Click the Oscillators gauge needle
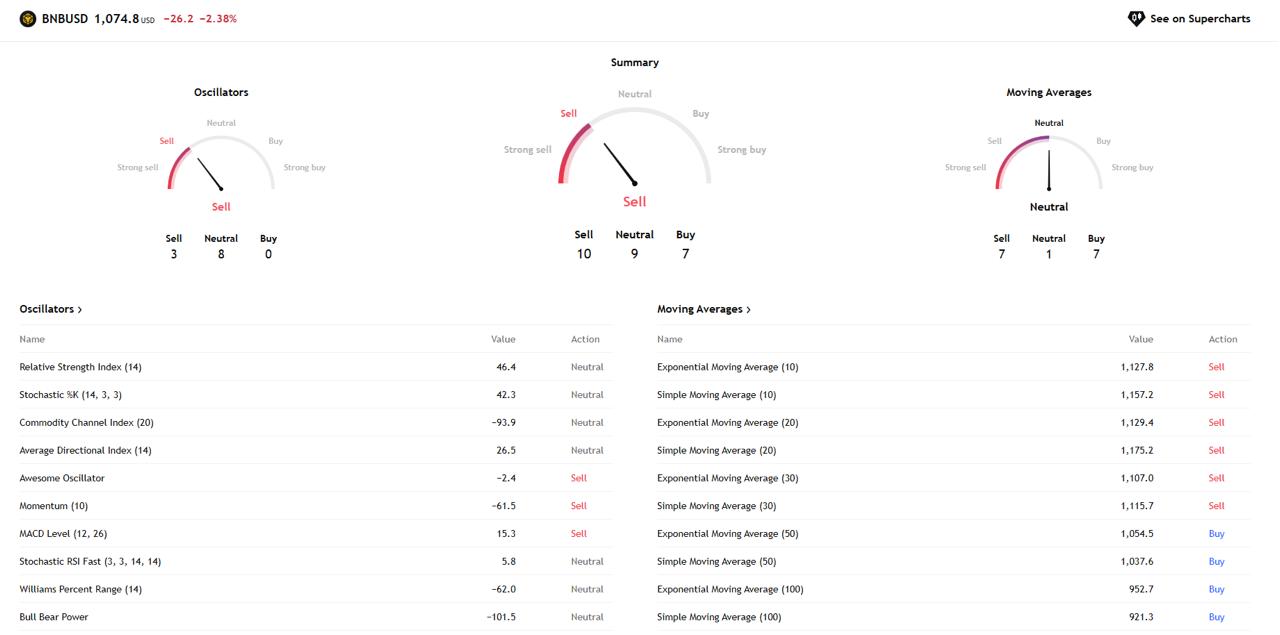Screen dimensions: 1280x635 pos(210,174)
